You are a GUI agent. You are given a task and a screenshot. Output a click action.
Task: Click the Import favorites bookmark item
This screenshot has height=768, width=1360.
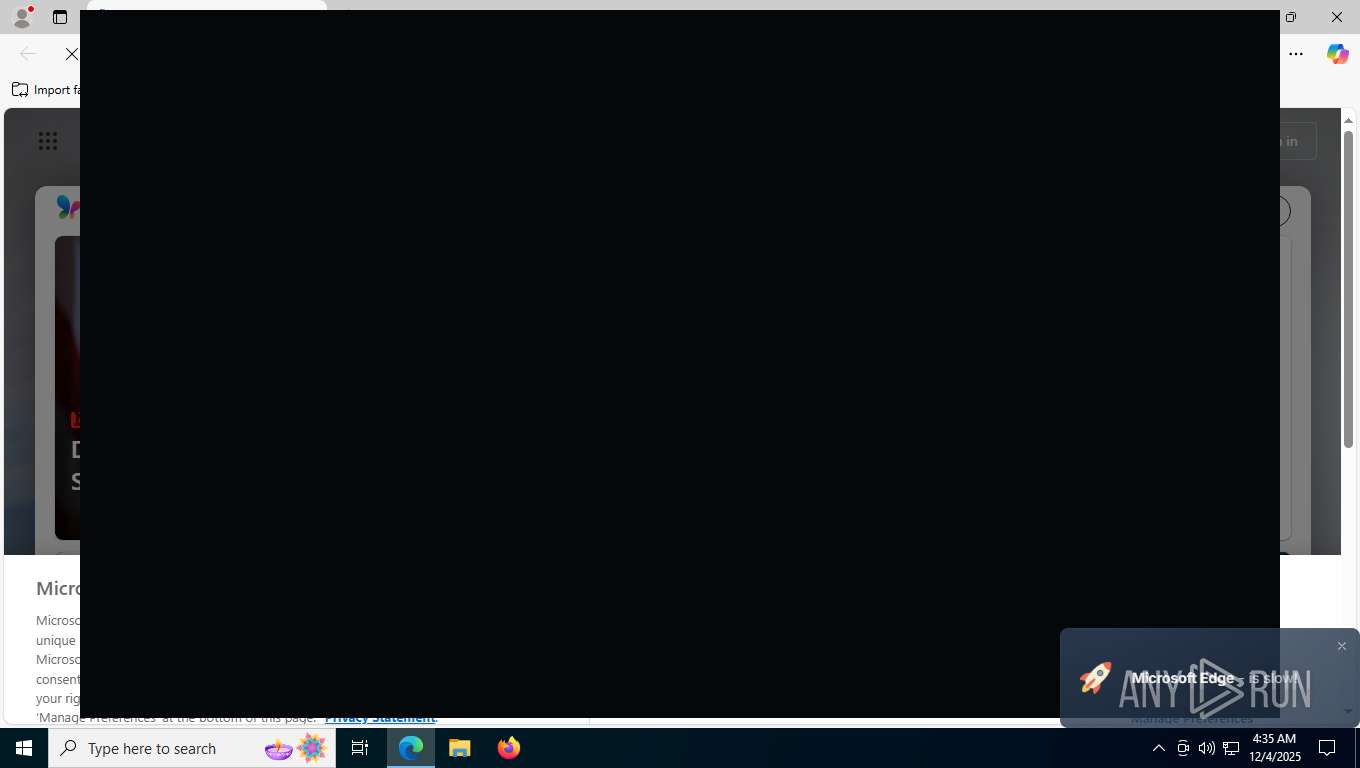click(x=45, y=90)
